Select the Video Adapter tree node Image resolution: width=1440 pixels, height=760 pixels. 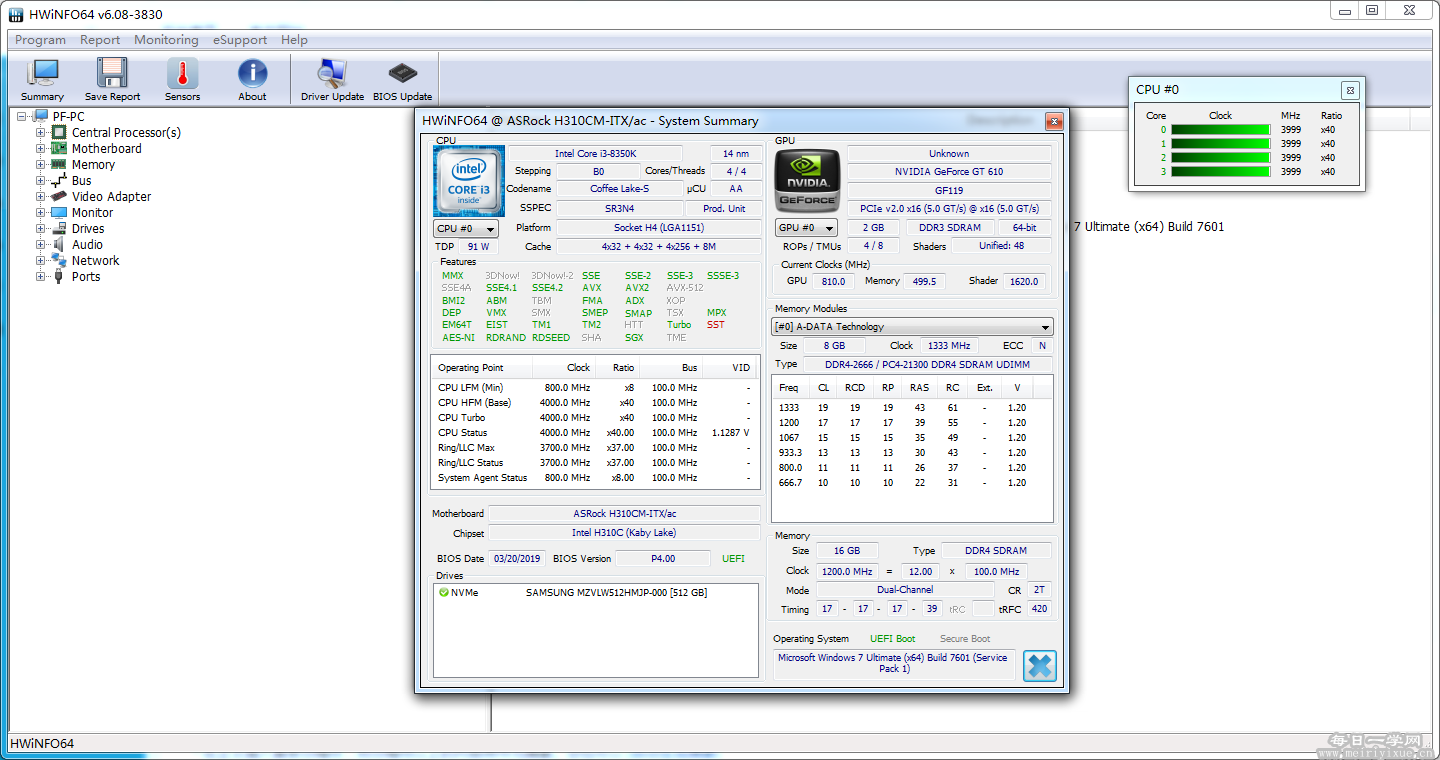112,196
